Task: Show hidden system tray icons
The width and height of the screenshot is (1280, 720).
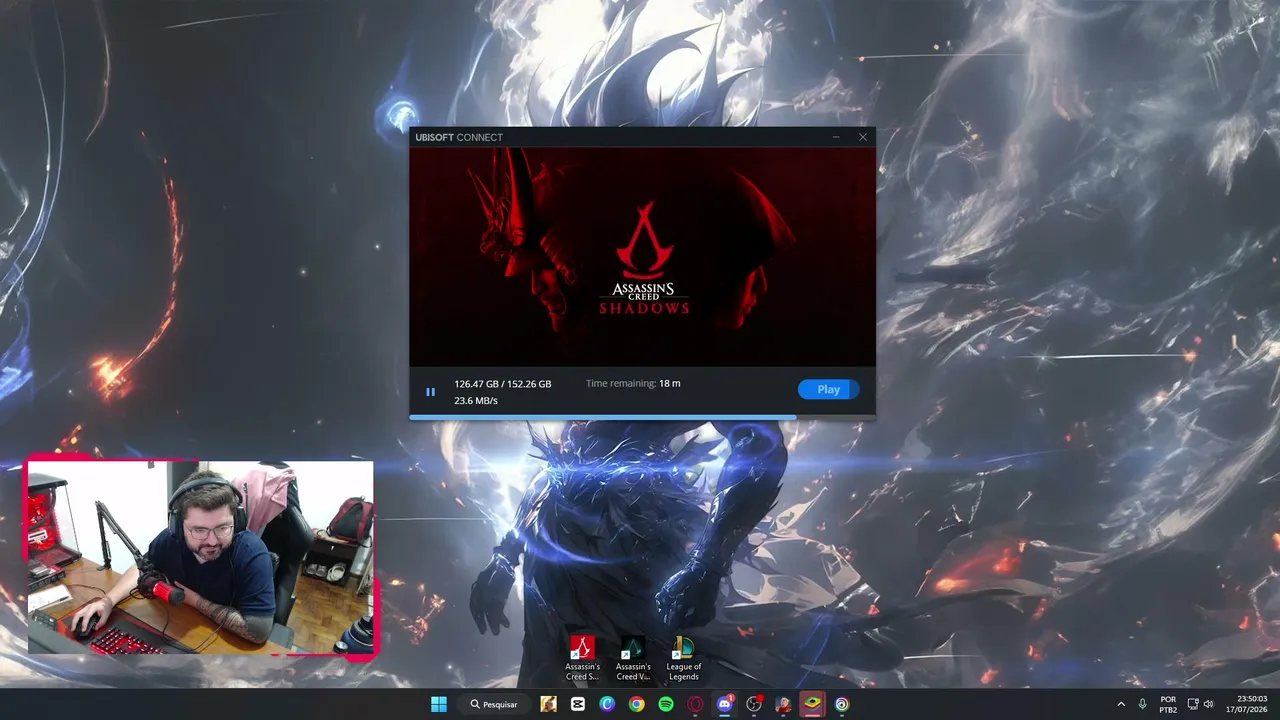Action: point(1121,704)
